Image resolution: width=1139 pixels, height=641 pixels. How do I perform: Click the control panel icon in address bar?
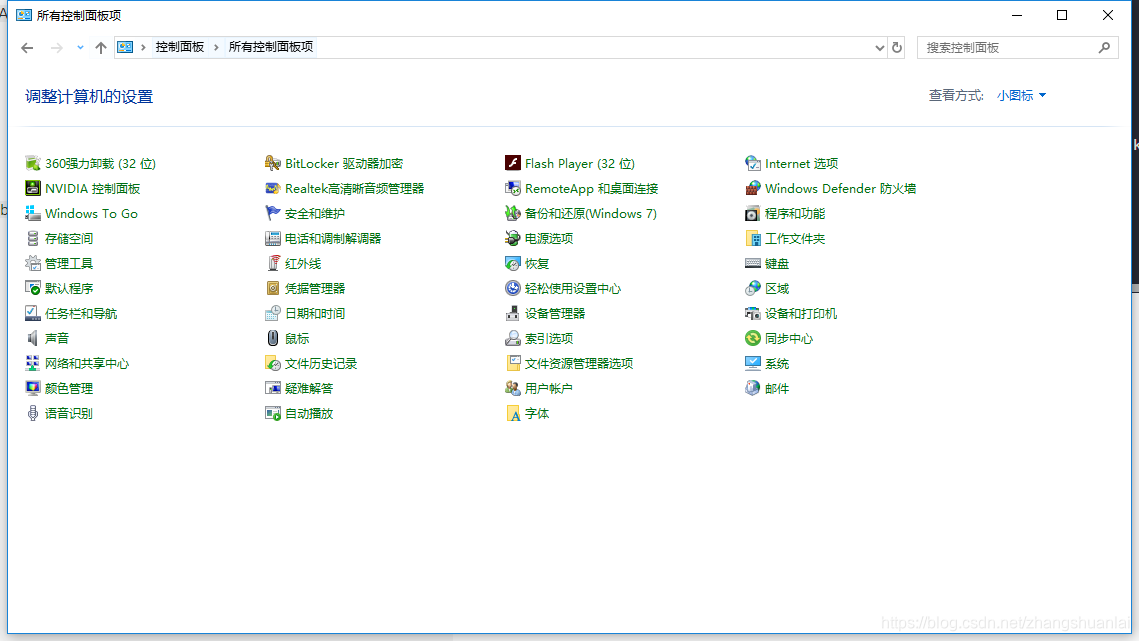tap(126, 47)
